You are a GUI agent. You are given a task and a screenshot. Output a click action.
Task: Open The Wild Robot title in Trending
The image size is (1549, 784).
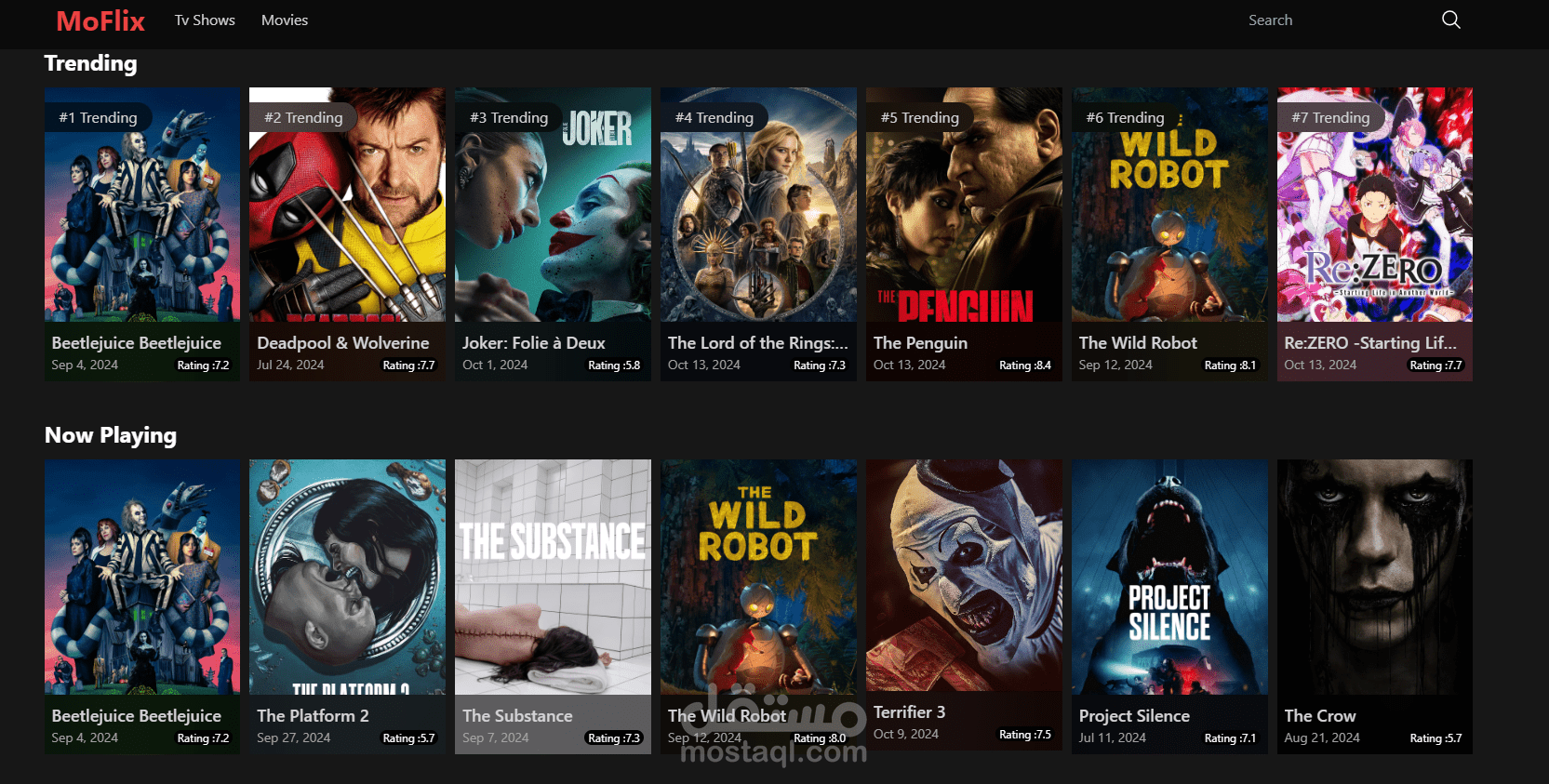point(1139,343)
